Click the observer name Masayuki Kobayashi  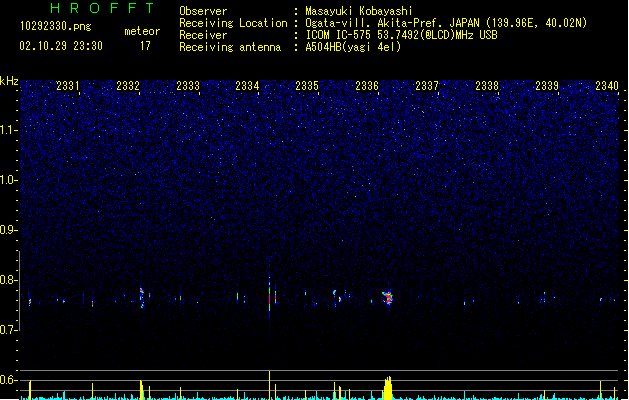[x=359, y=11]
